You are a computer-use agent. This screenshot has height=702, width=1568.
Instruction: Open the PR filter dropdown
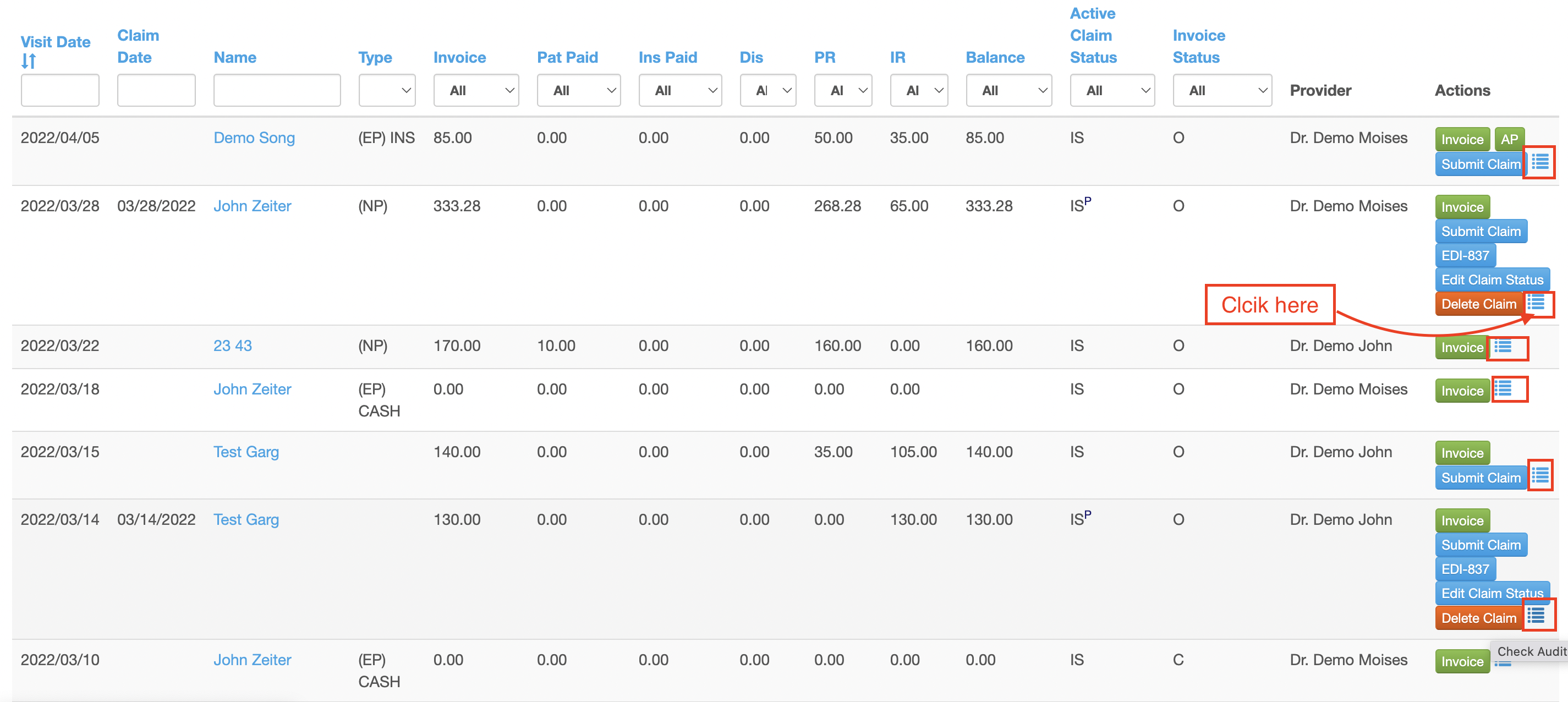tap(843, 90)
